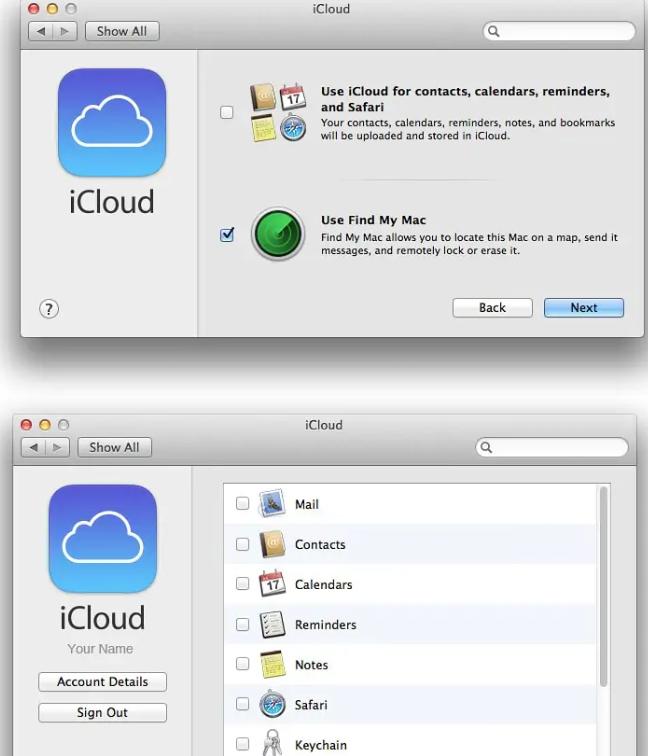Click the Next button

pyautogui.click(x=584, y=308)
